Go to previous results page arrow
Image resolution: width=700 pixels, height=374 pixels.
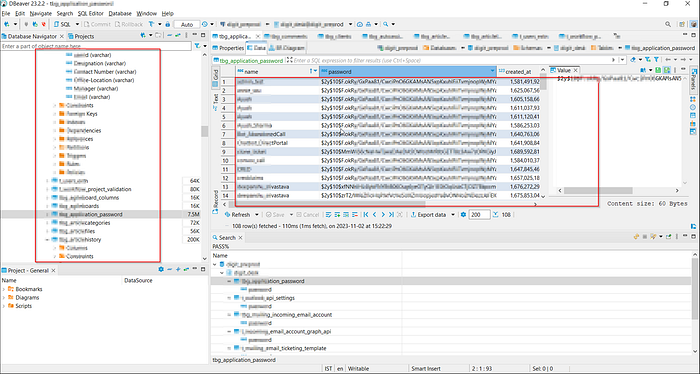point(374,215)
